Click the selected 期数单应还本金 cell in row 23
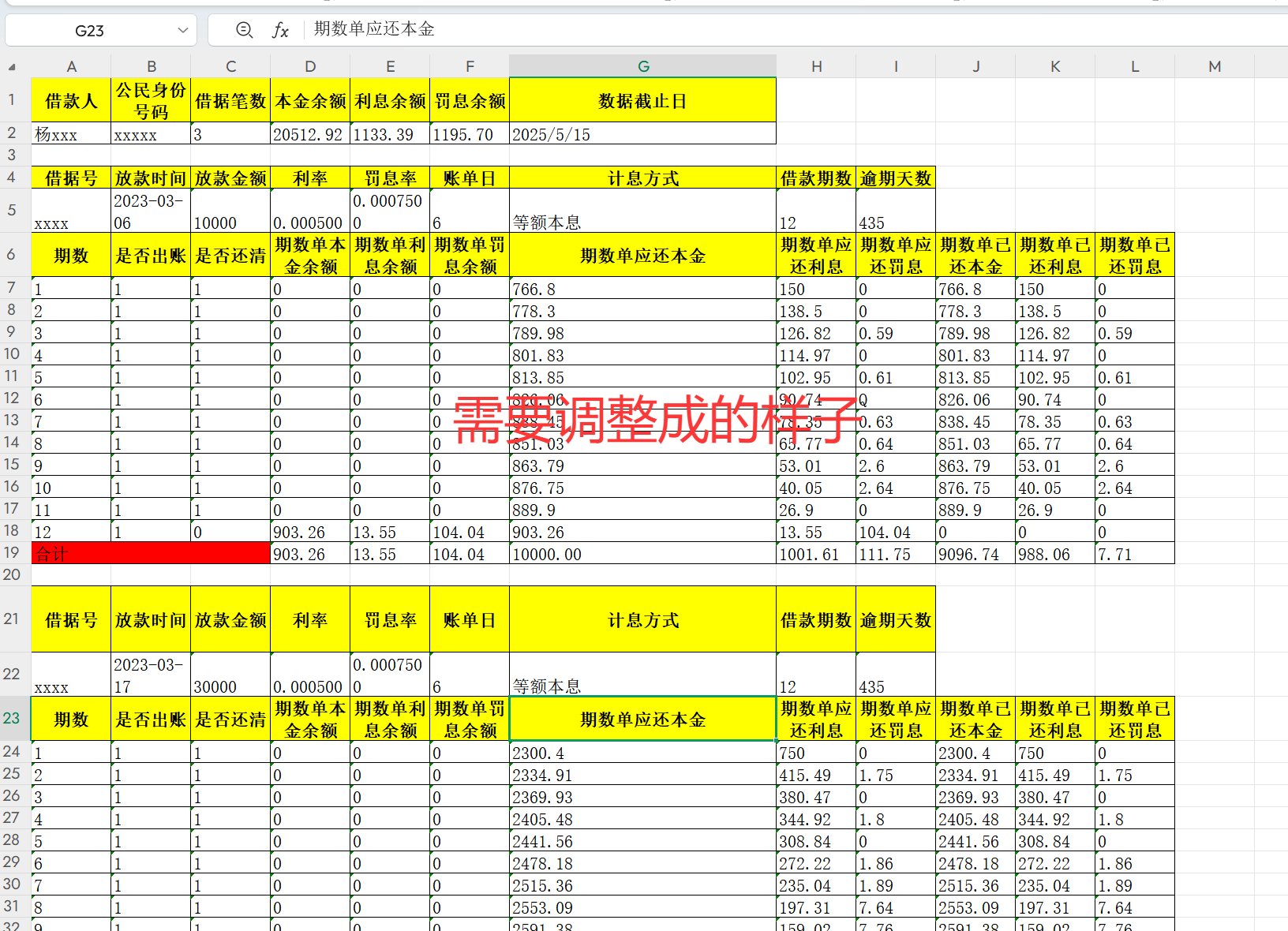1288x931 pixels. tap(643, 719)
